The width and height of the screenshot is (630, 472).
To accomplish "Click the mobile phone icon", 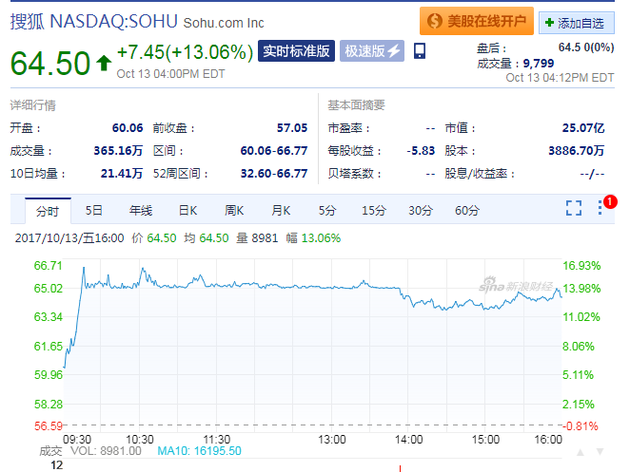I will (419, 51).
